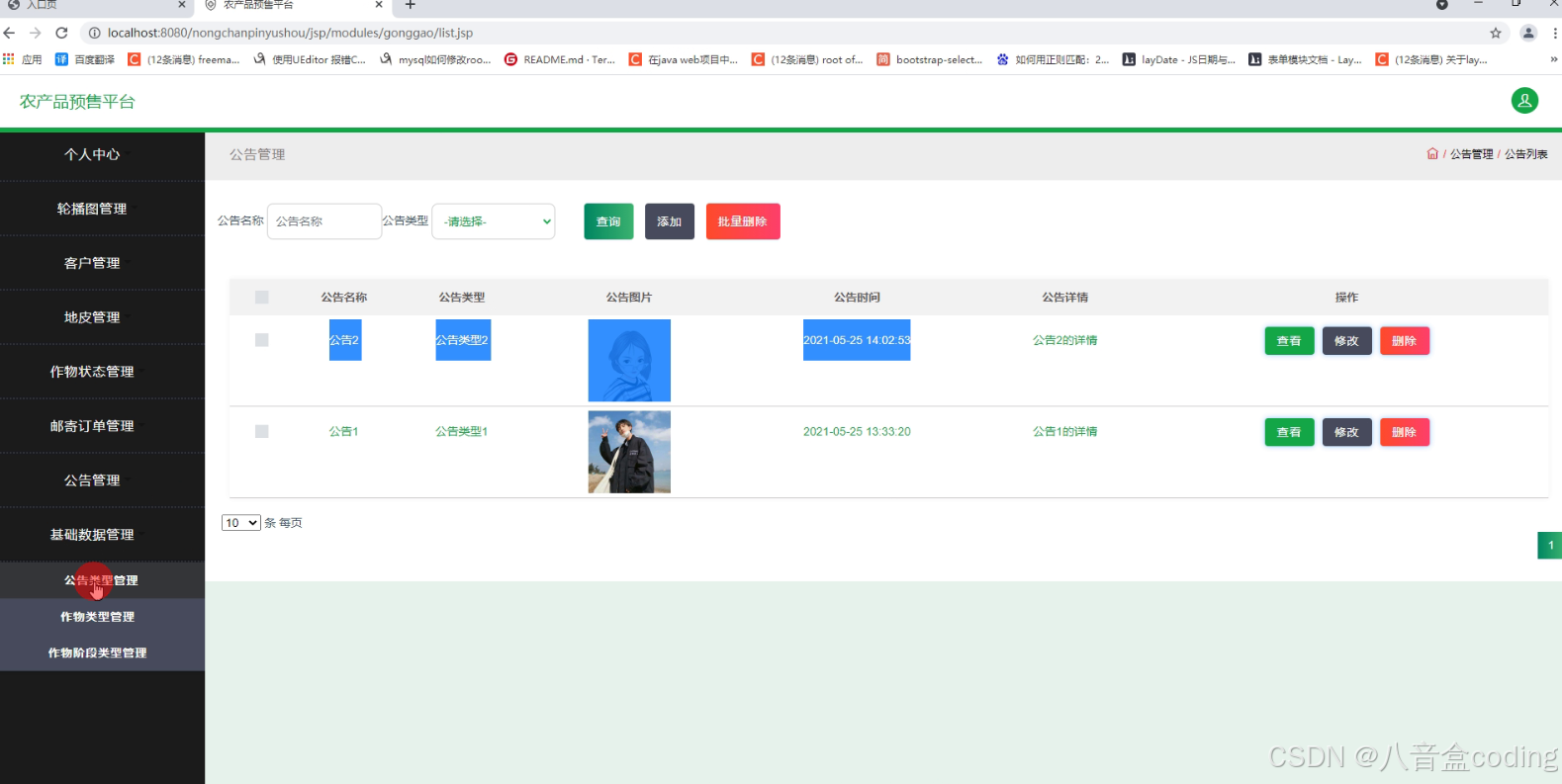The width and height of the screenshot is (1562, 784).
Task: Open the bootstrap-select bookmark
Action: [930, 59]
